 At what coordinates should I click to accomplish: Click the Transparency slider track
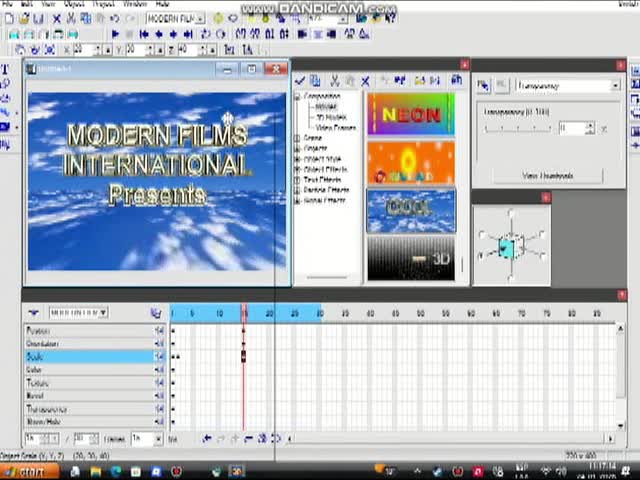click(x=518, y=128)
